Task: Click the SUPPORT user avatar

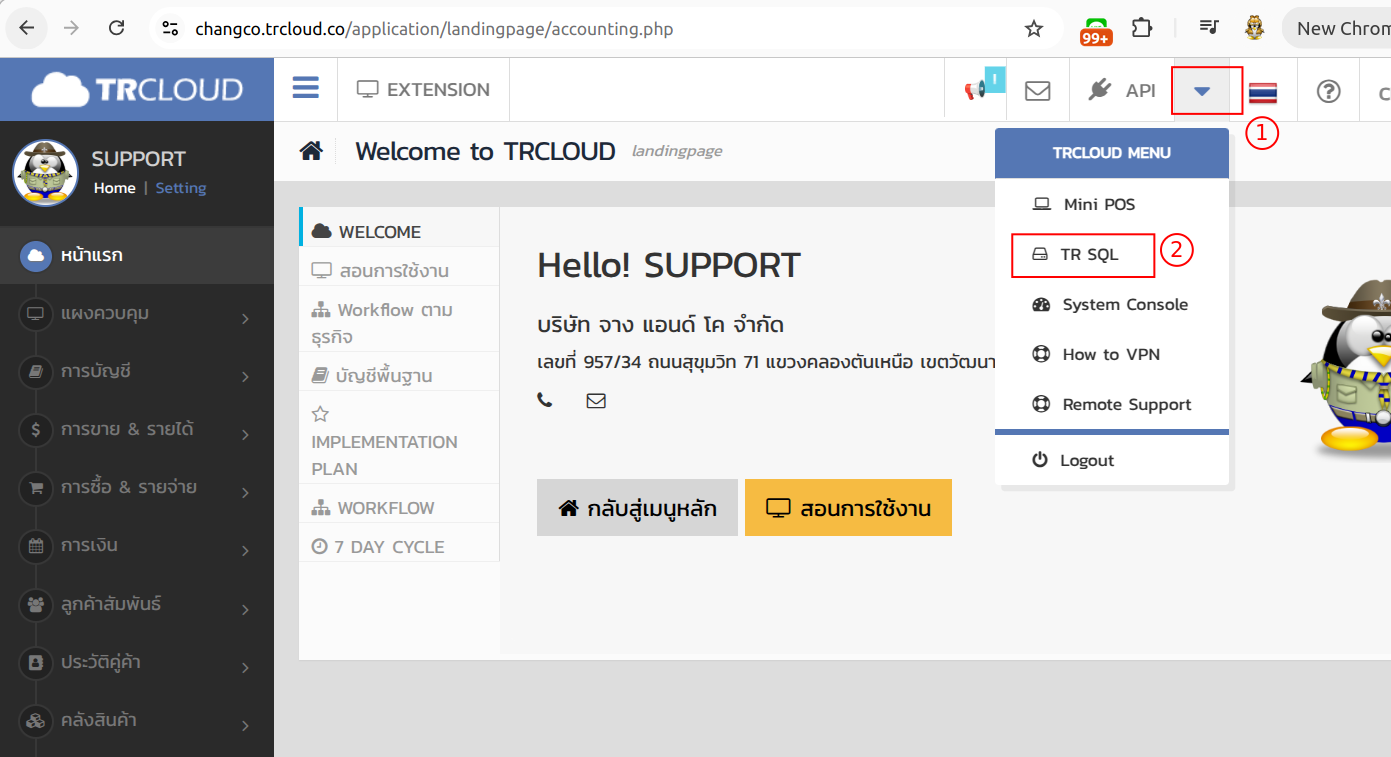Action: (x=45, y=173)
